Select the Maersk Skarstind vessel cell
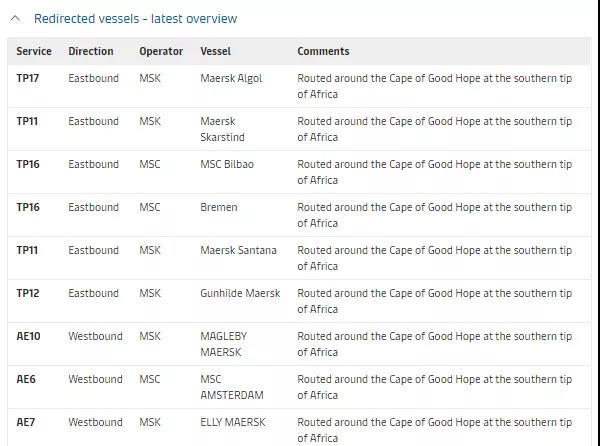Screen dimensions: 600x446 222,129
